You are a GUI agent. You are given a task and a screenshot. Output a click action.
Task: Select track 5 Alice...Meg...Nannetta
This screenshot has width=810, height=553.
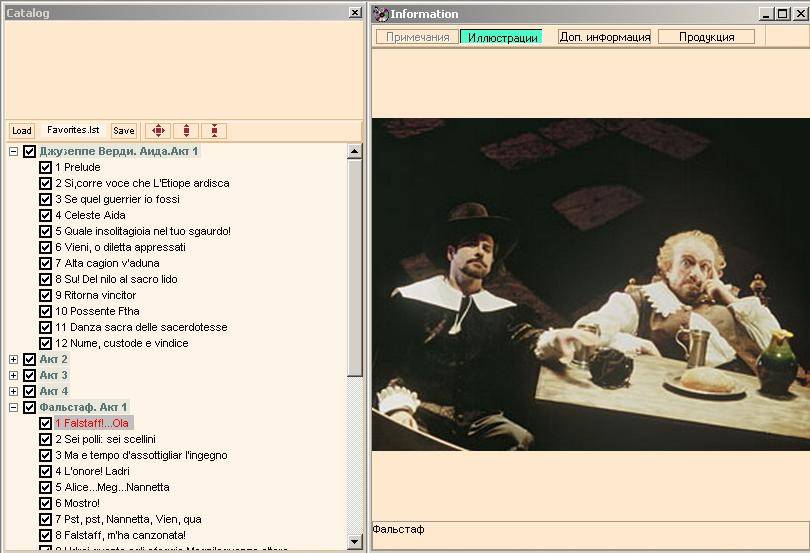pyautogui.click(x=112, y=487)
